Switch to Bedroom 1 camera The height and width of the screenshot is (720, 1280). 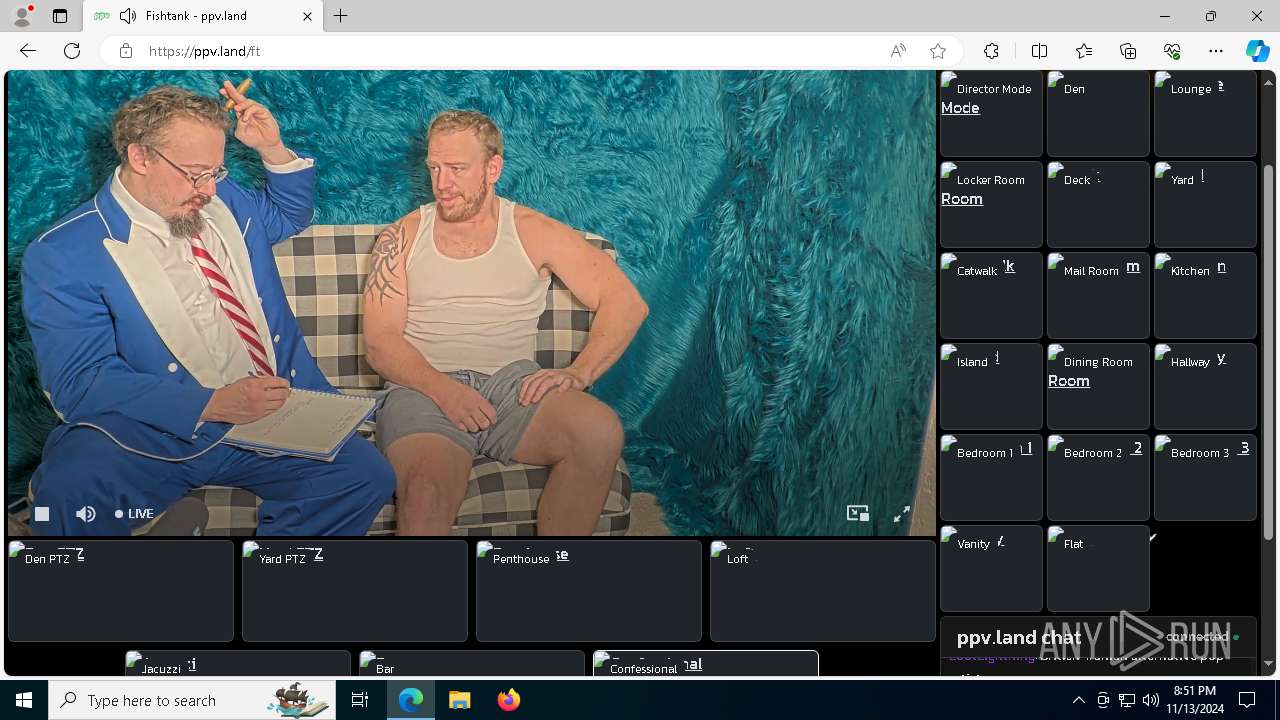coord(991,477)
